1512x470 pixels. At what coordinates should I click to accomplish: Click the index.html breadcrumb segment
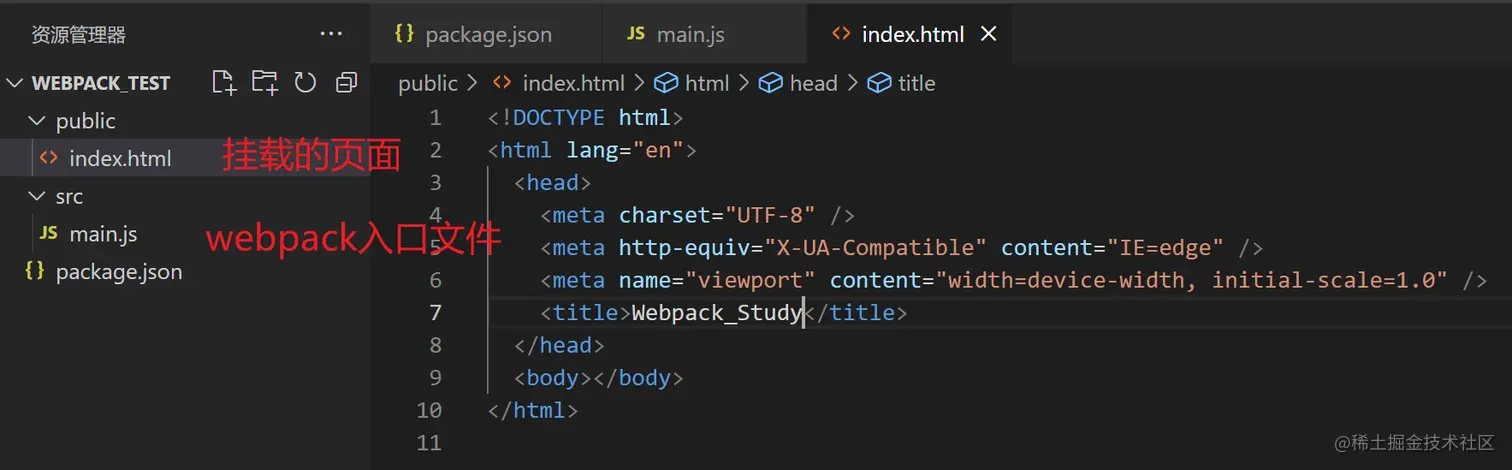[x=573, y=83]
